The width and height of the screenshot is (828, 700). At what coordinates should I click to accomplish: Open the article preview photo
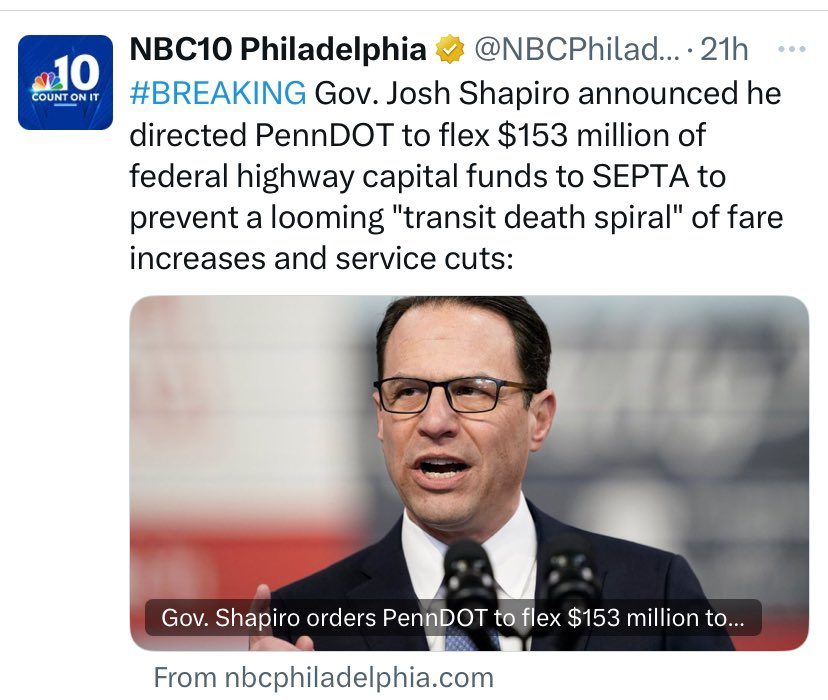pos(468,450)
